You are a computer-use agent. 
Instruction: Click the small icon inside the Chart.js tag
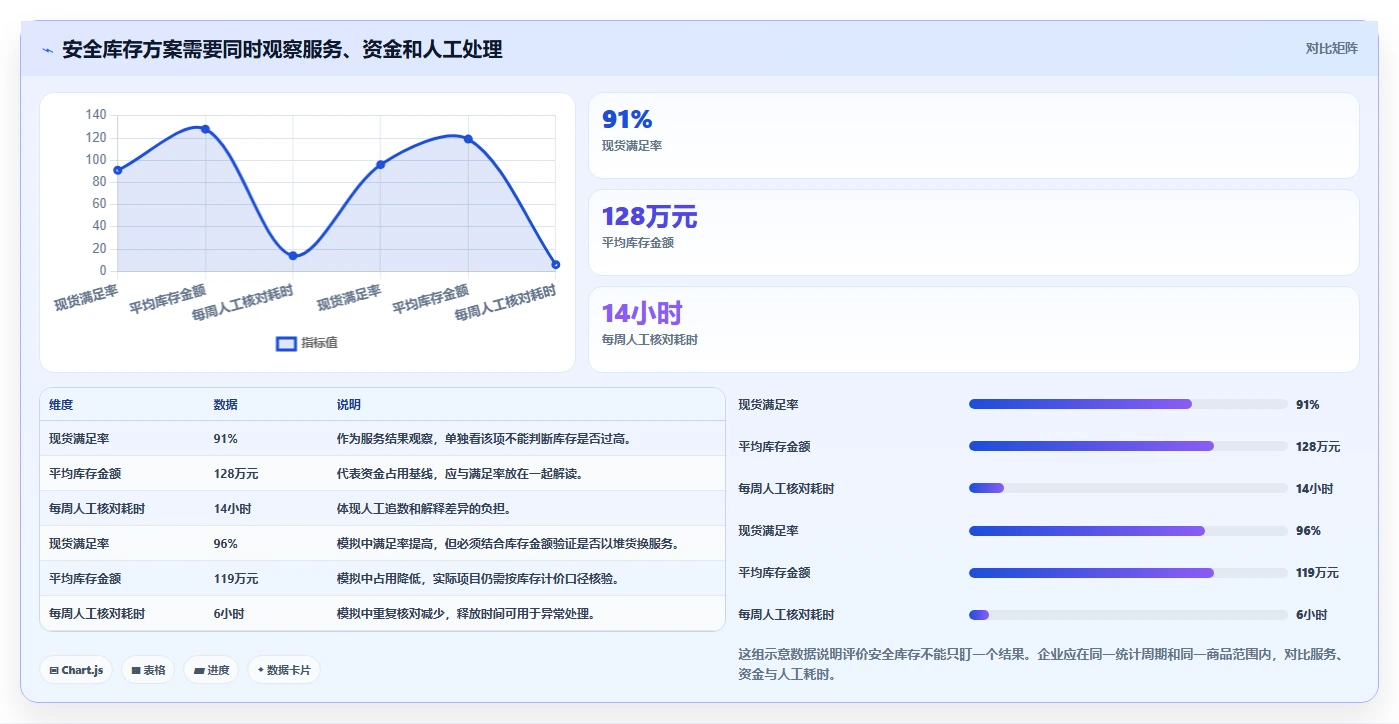tap(54, 671)
